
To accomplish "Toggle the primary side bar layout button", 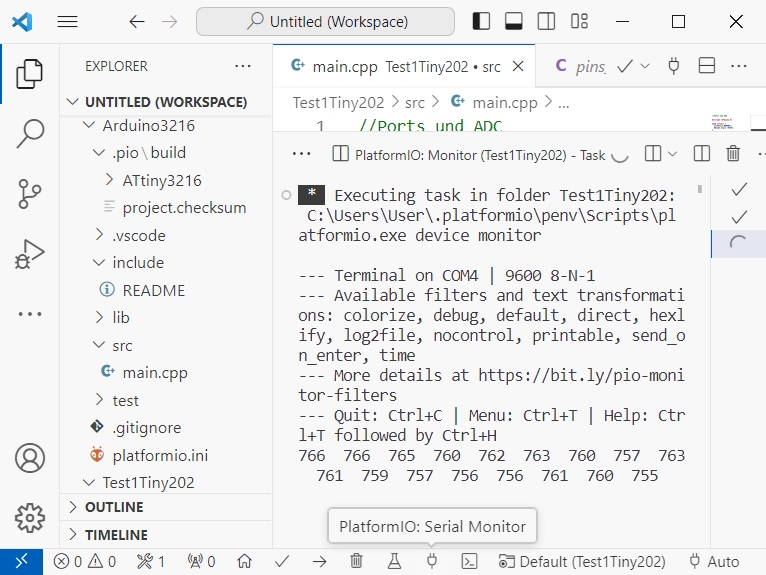I will [481, 21].
